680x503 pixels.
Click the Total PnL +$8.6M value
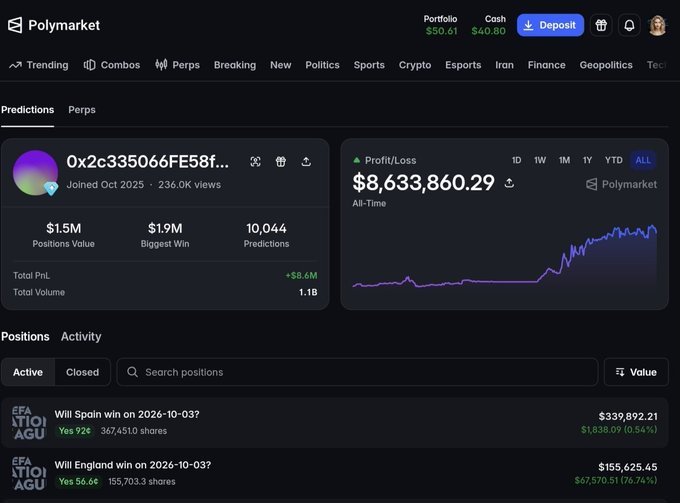(x=301, y=276)
